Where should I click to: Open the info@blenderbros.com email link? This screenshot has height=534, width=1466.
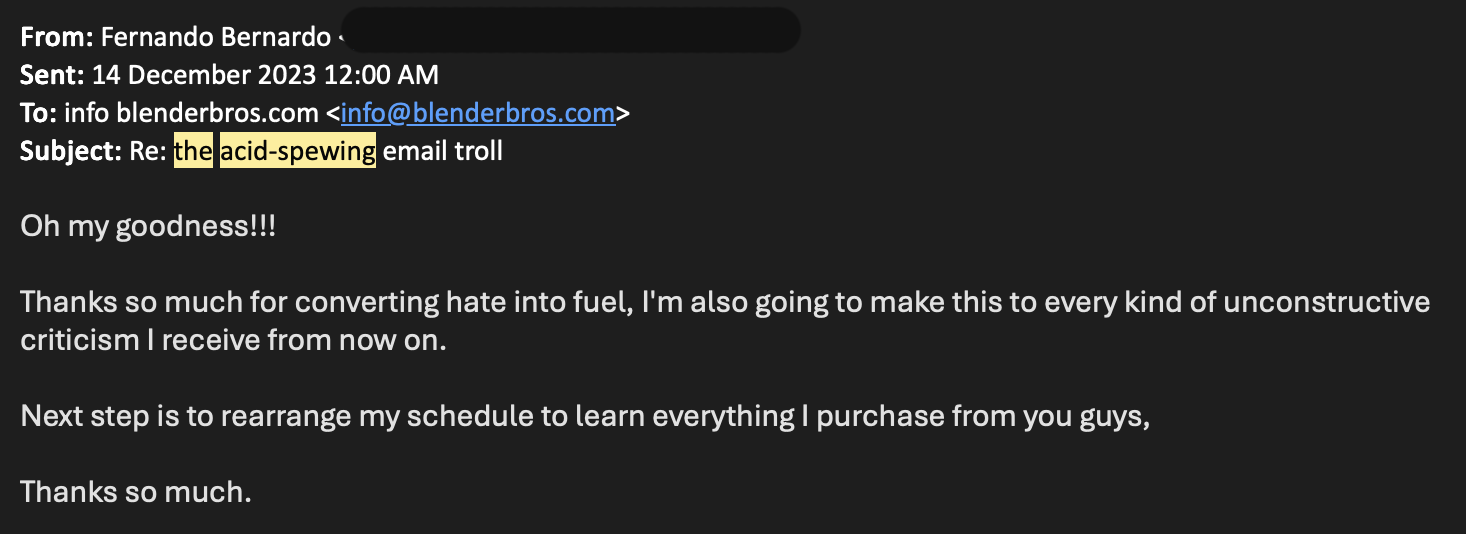coord(478,113)
